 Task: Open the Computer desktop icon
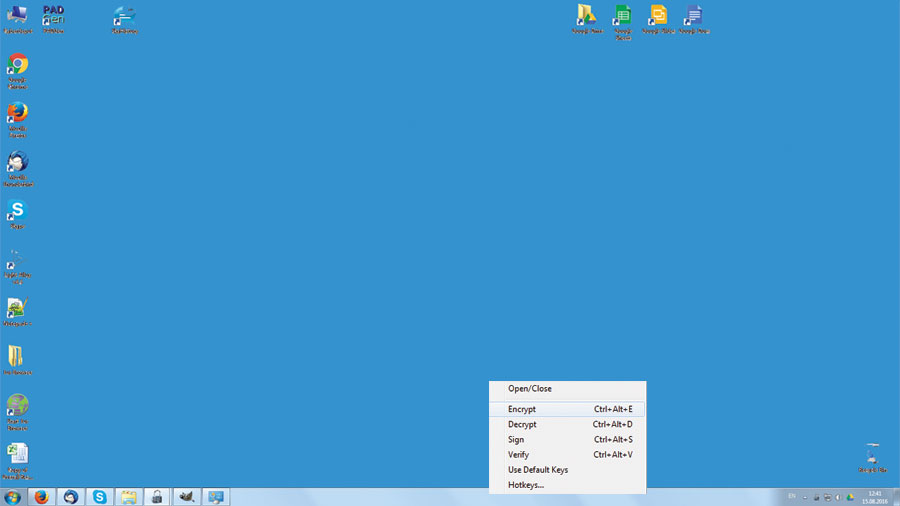(x=17, y=19)
